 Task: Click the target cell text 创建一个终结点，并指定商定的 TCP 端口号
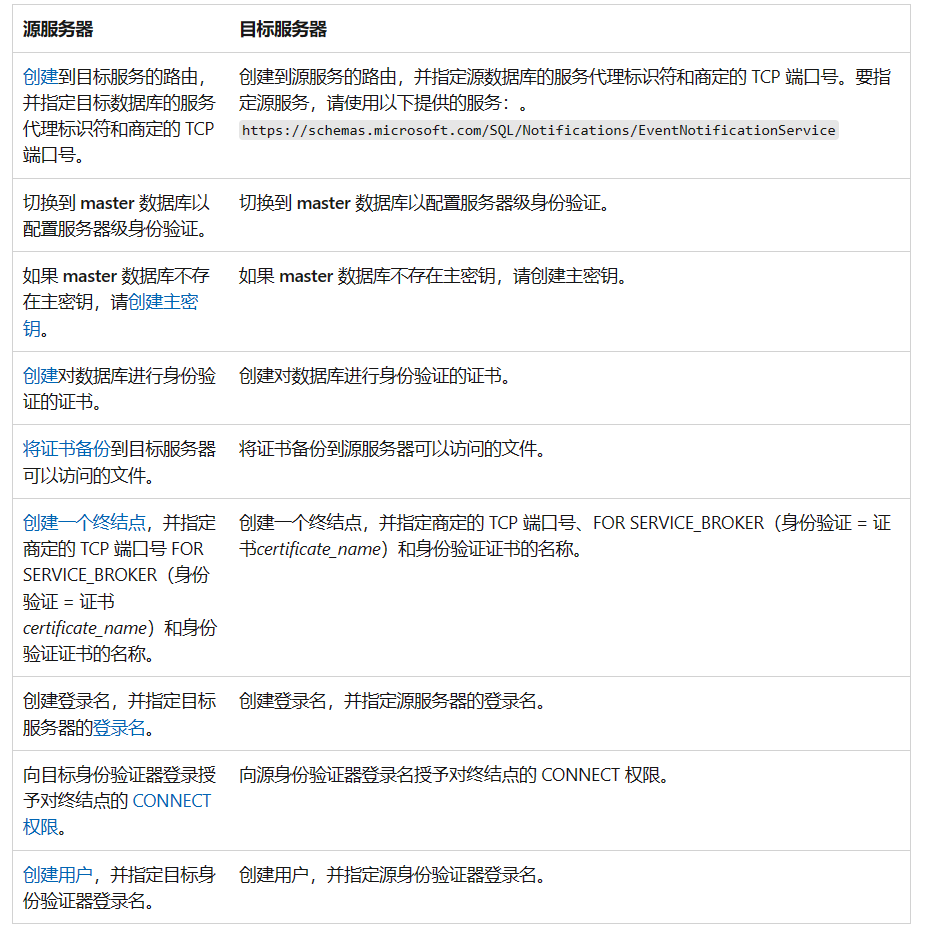coord(407,523)
